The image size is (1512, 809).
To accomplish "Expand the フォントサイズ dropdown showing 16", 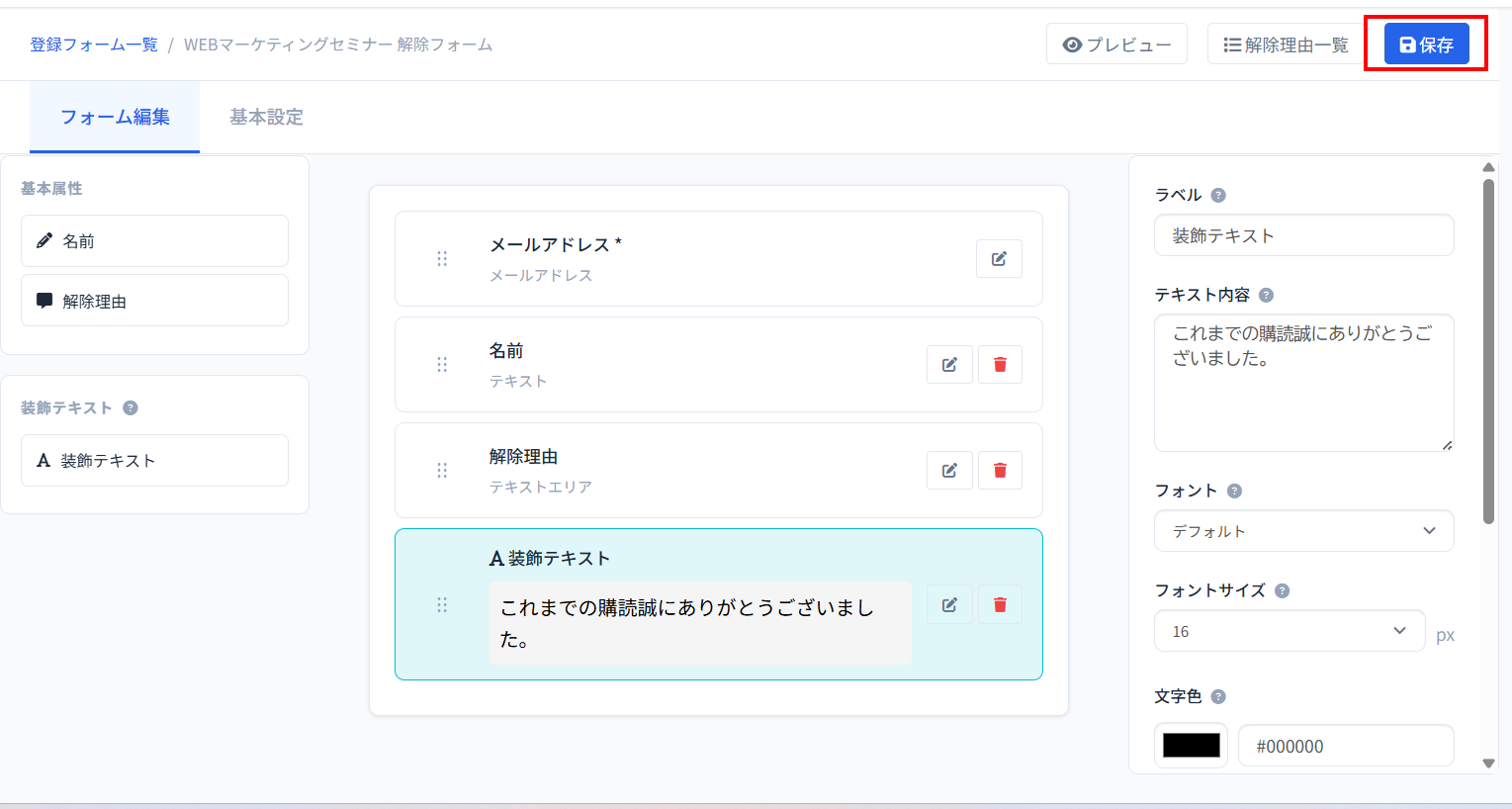I will 1289,631.
